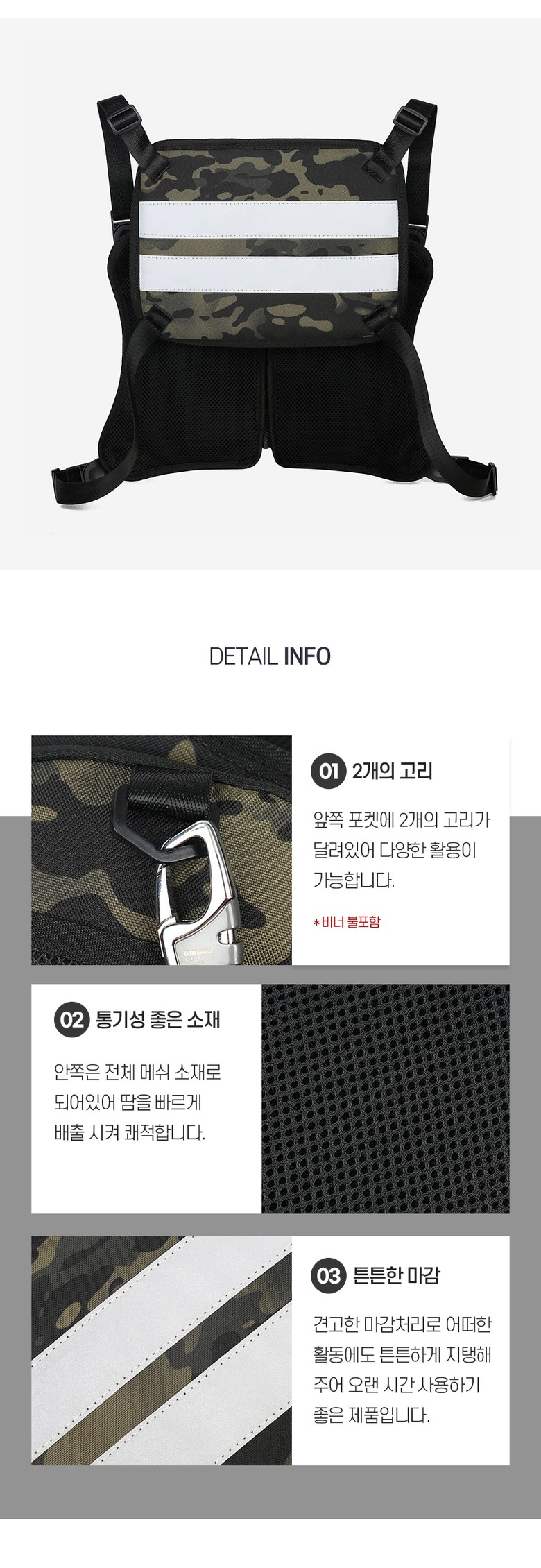The height and width of the screenshot is (1568, 541).
Task: Click the mesh material description paragraph
Action: 137,1102
